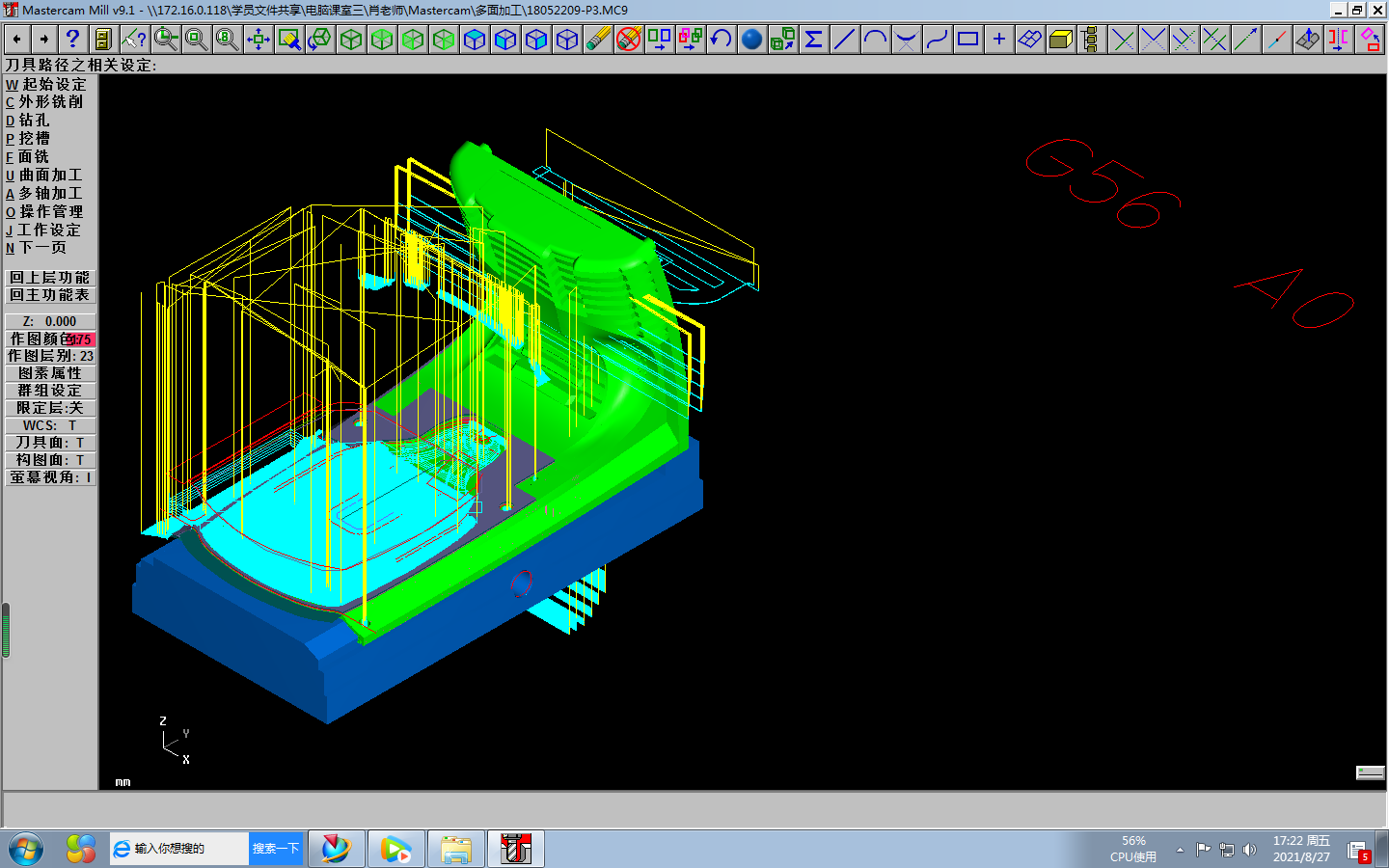
Task: Open A 多轴加工 multiaxis machining
Action: point(44,194)
